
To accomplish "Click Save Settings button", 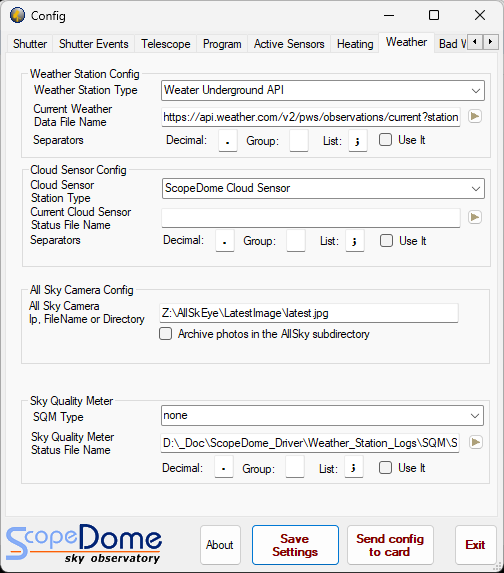I will click(295, 545).
